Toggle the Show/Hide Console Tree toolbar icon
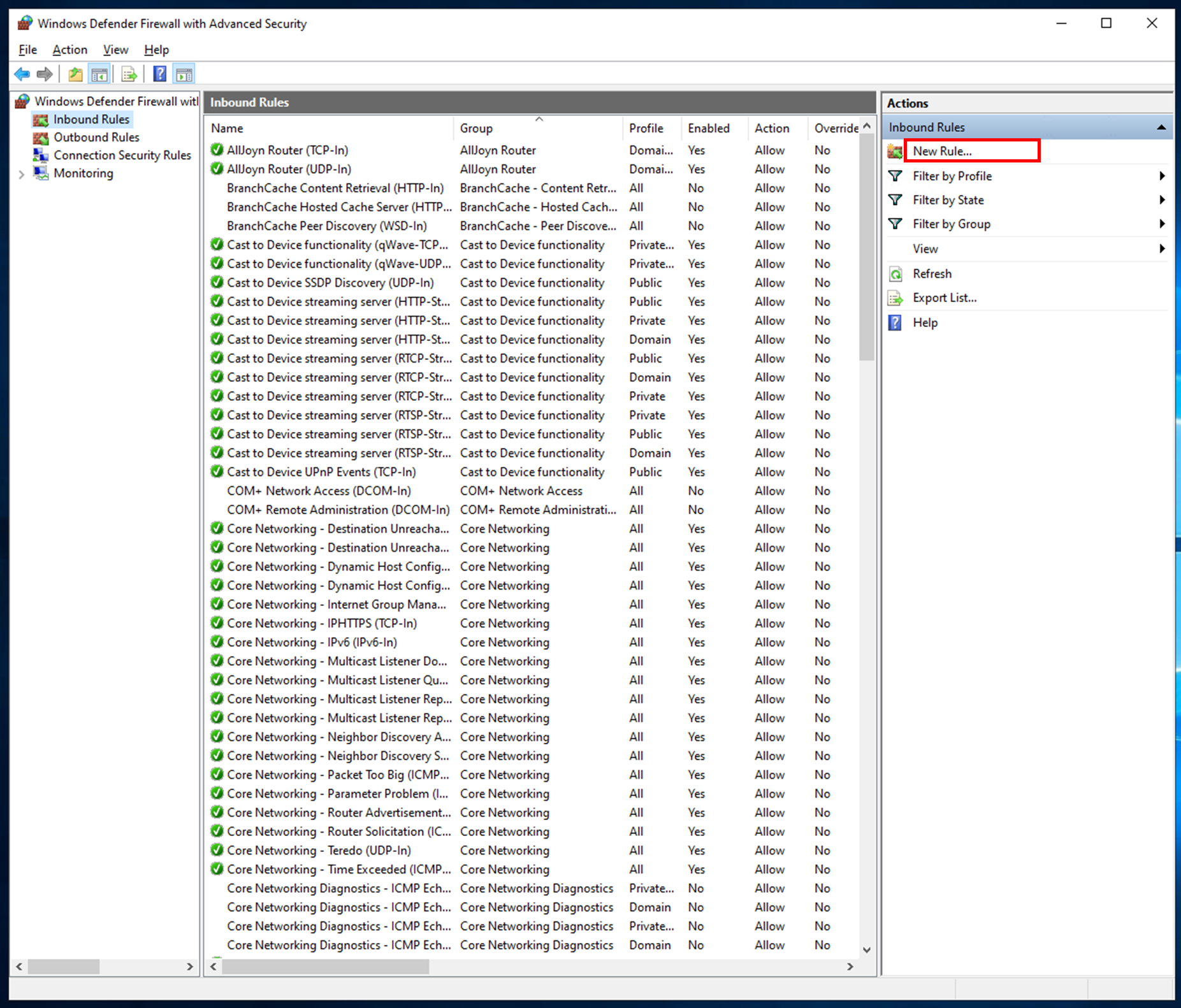 [99, 75]
